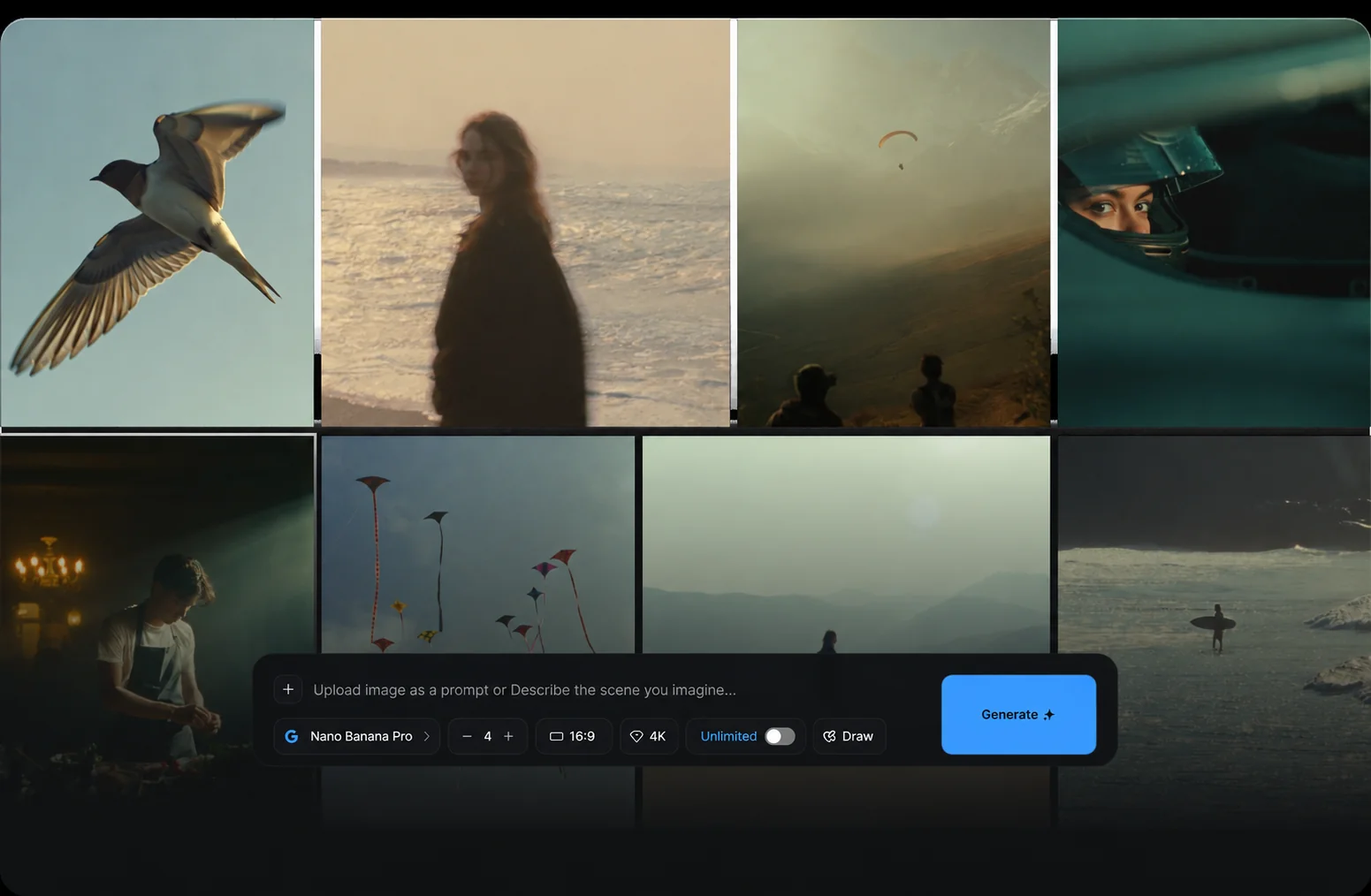Click the Google logo beside Nano Banana Pro
Image resolution: width=1371 pixels, height=896 pixels.
point(292,736)
